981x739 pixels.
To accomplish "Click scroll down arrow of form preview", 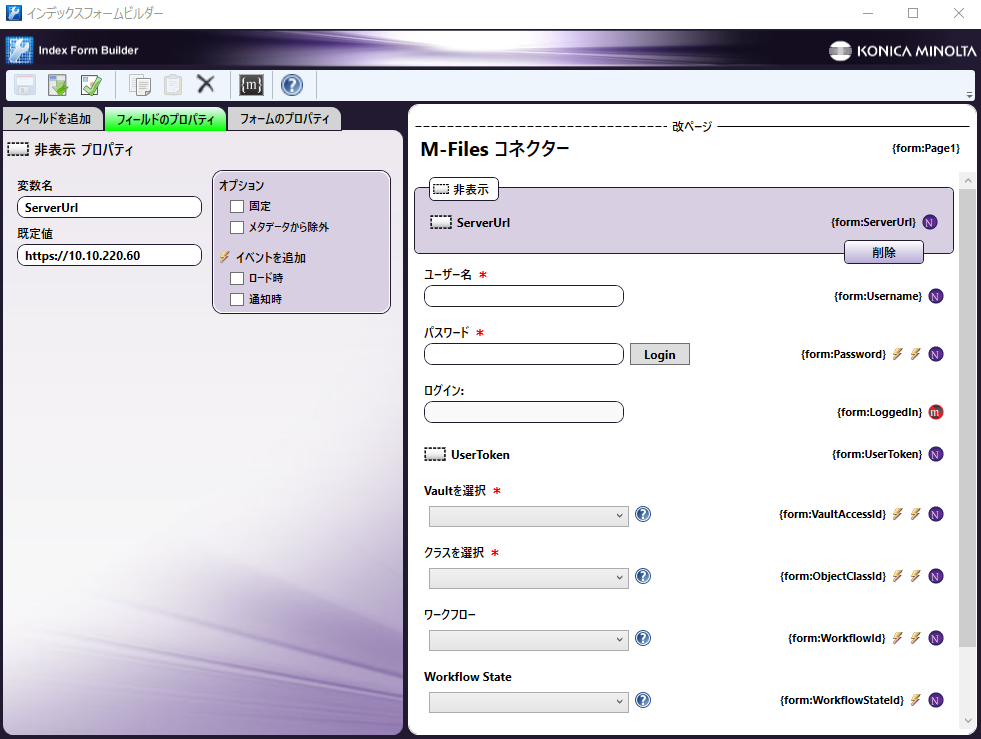I will 968,721.
